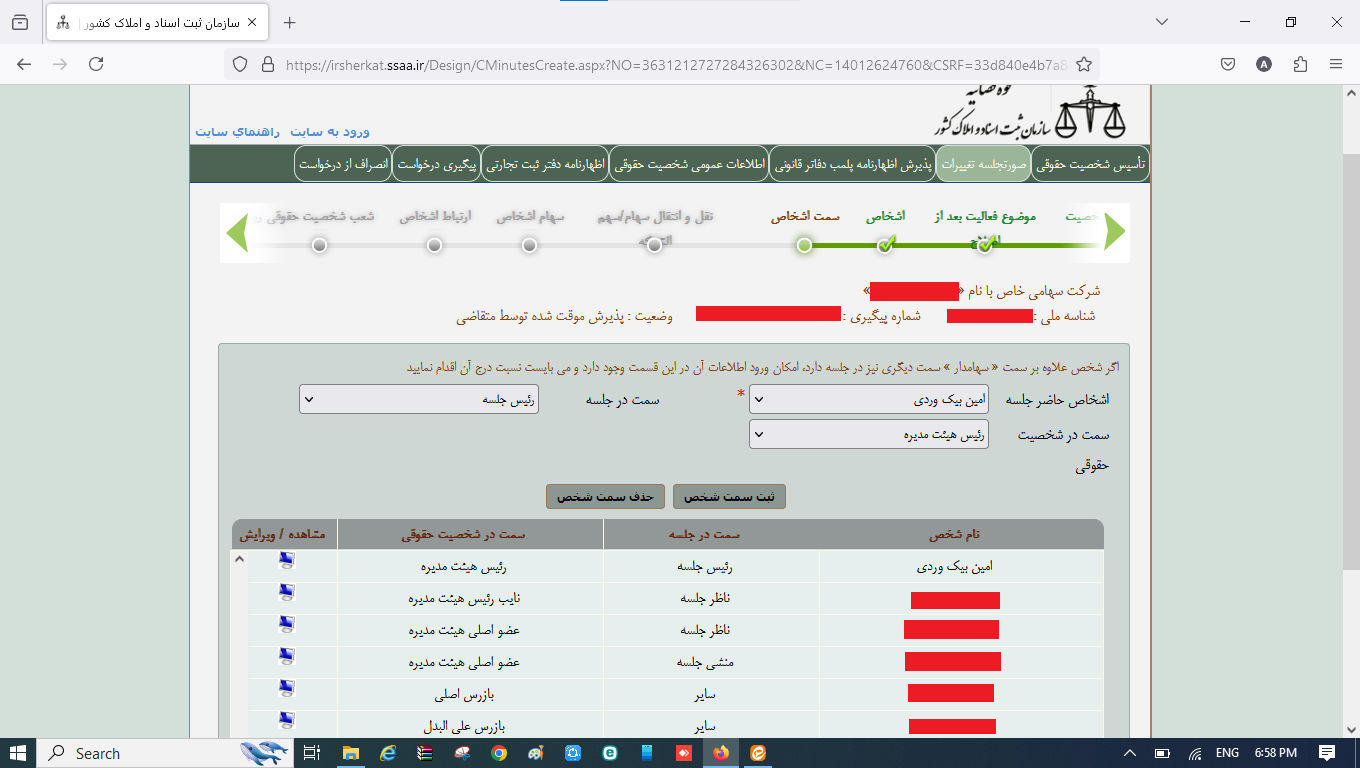Open Google Chrome from taskbar
Screen dimensions: 1360x768
(x=498, y=753)
